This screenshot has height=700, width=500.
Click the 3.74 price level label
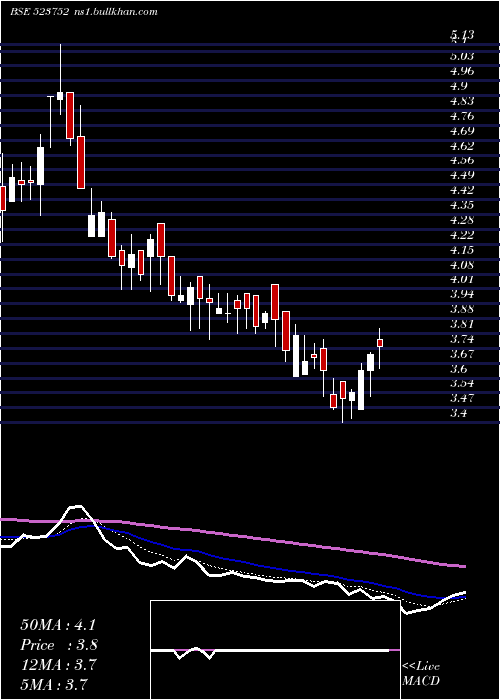coord(462,339)
